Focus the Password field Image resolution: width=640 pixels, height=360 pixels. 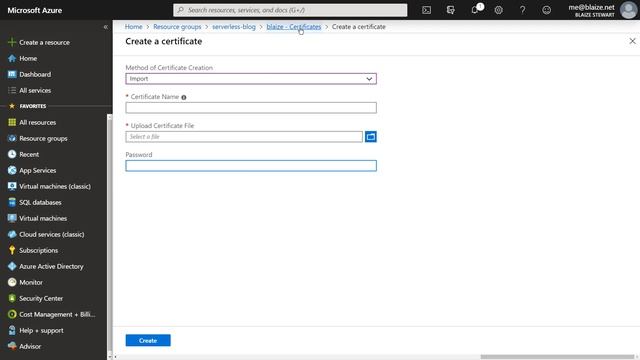(x=251, y=166)
